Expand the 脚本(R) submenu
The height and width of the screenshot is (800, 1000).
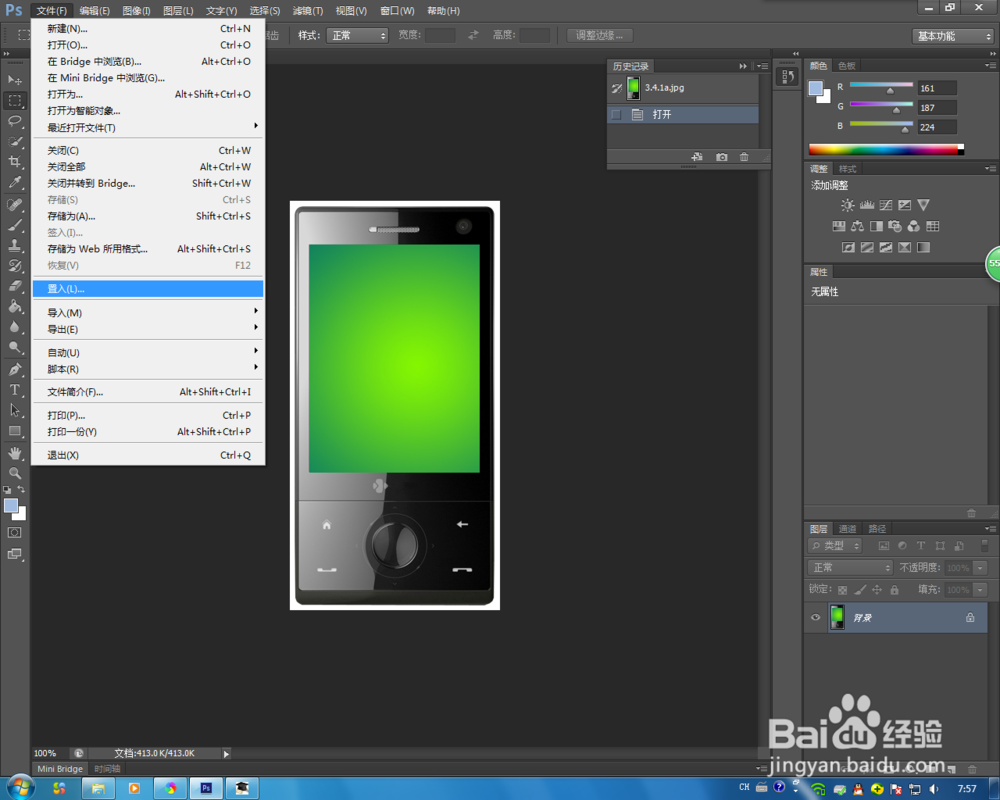click(150, 369)
